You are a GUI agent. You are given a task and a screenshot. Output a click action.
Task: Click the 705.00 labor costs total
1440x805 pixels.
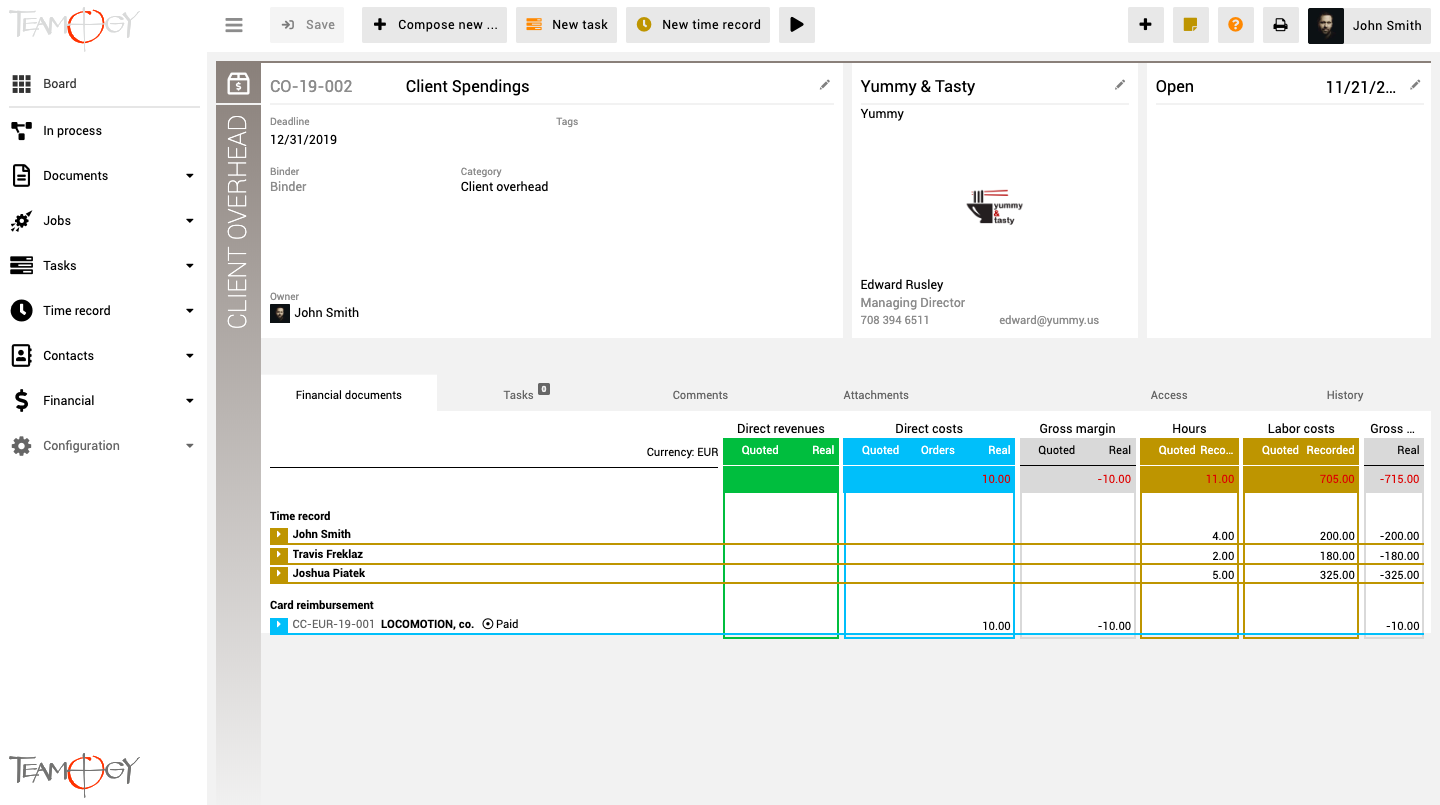pyautogui.click(x=1337, y=479)
